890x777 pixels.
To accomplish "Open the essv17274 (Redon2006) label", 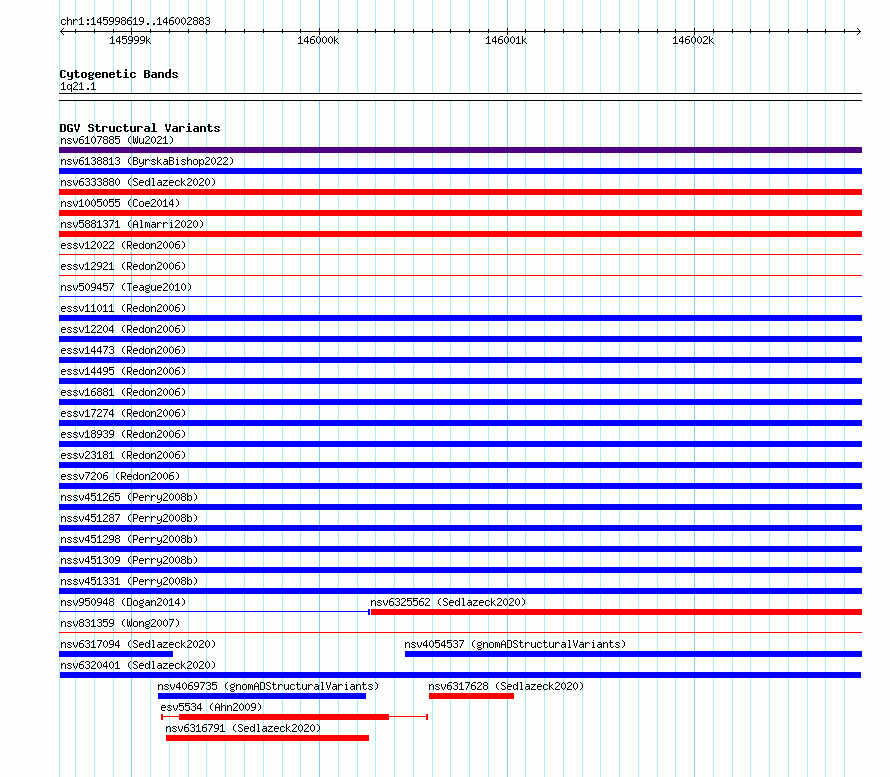I will (123, 413).
